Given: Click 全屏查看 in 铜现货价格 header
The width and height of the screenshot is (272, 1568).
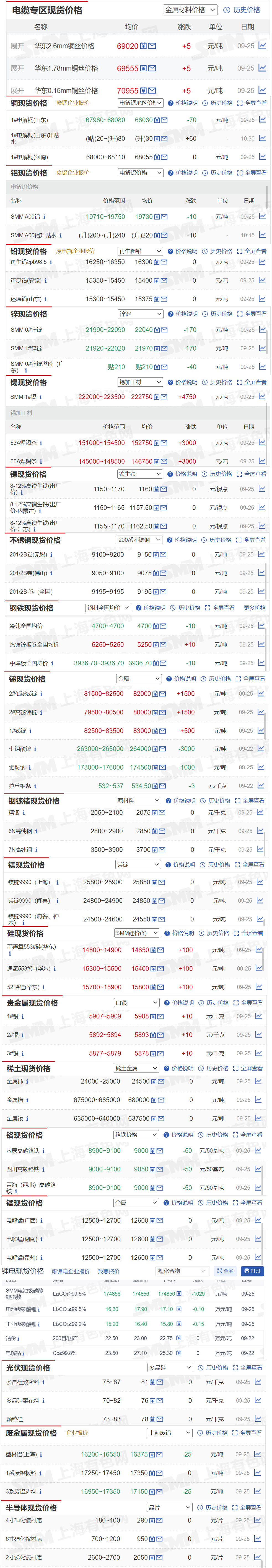Looking at the screenshot, I should (256, 103).
